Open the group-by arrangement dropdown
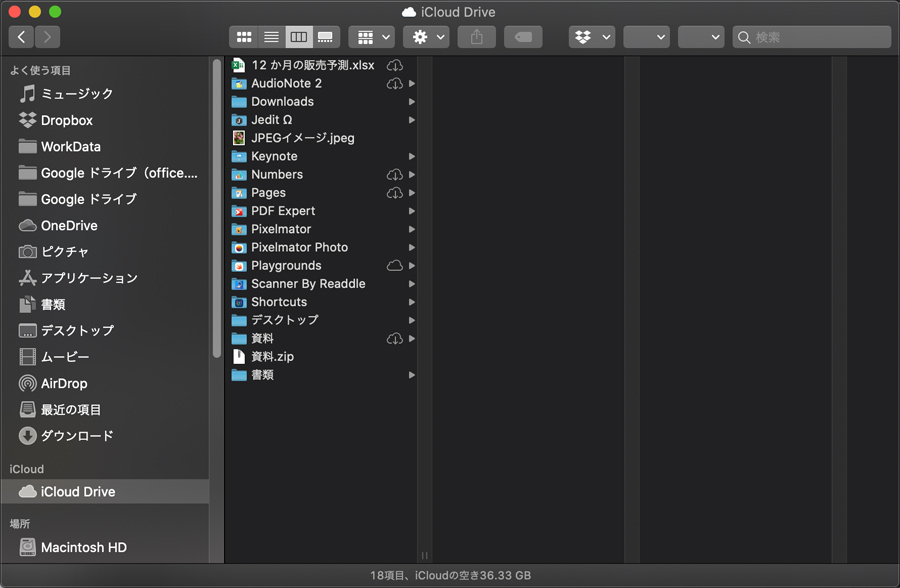Image resolution: width=900 pixels, height=588 pixels. click(371, 37)
